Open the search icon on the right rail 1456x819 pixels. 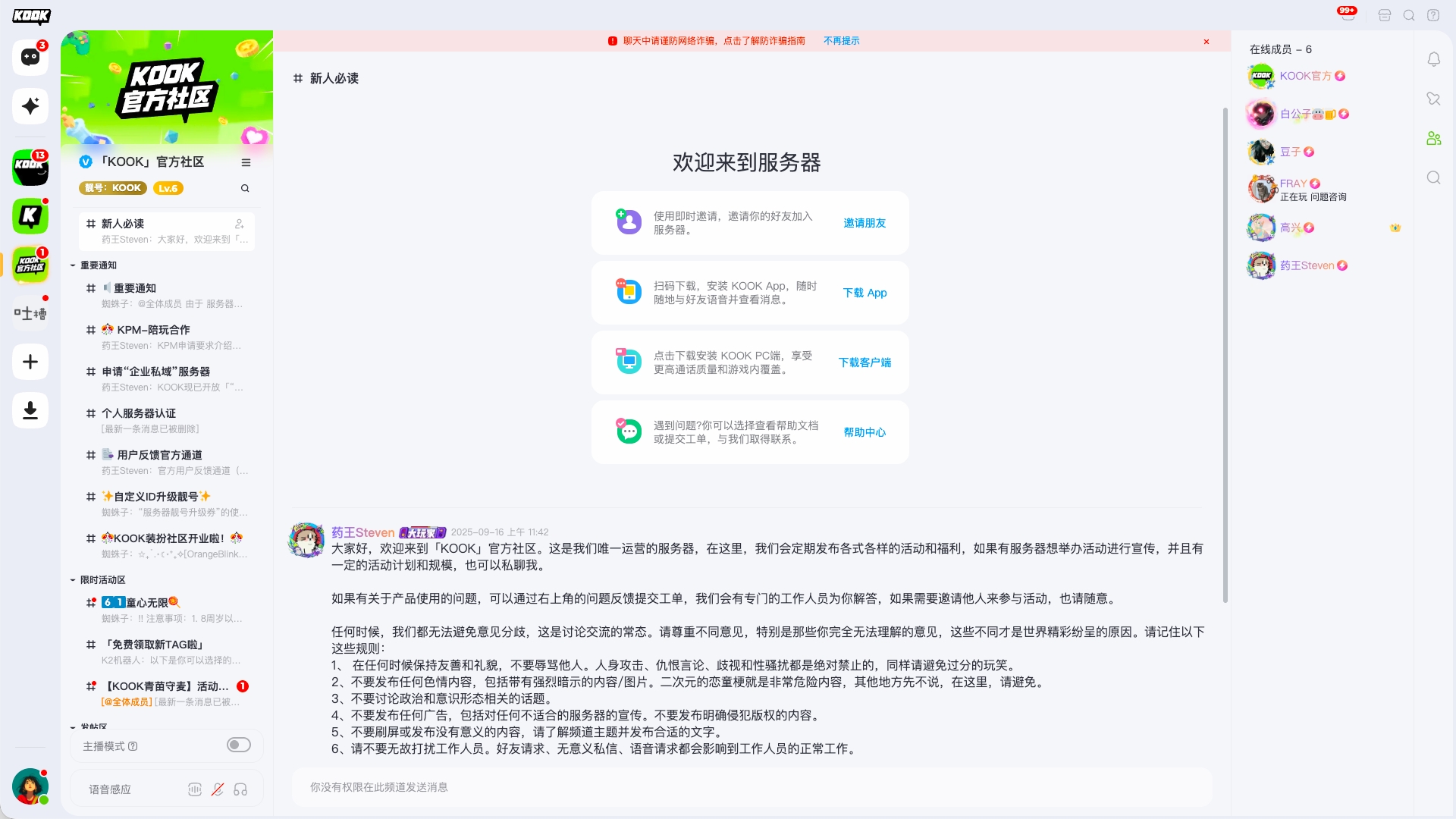[x=1433, y=177]
